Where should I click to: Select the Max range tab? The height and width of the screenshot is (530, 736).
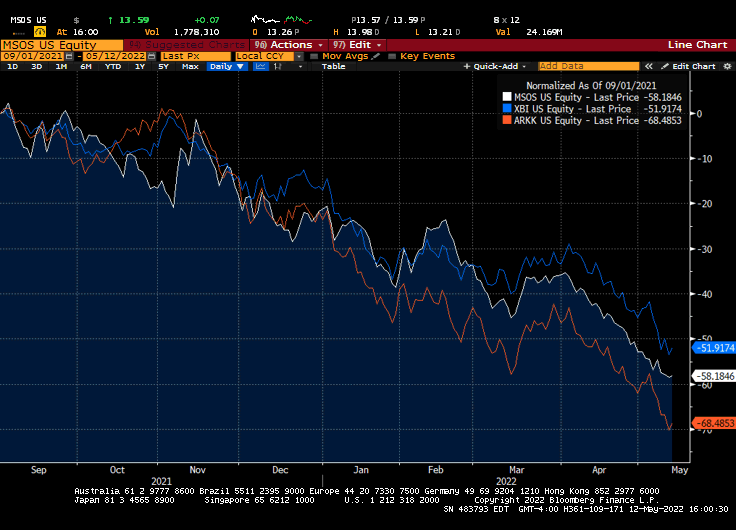point(190,67)
